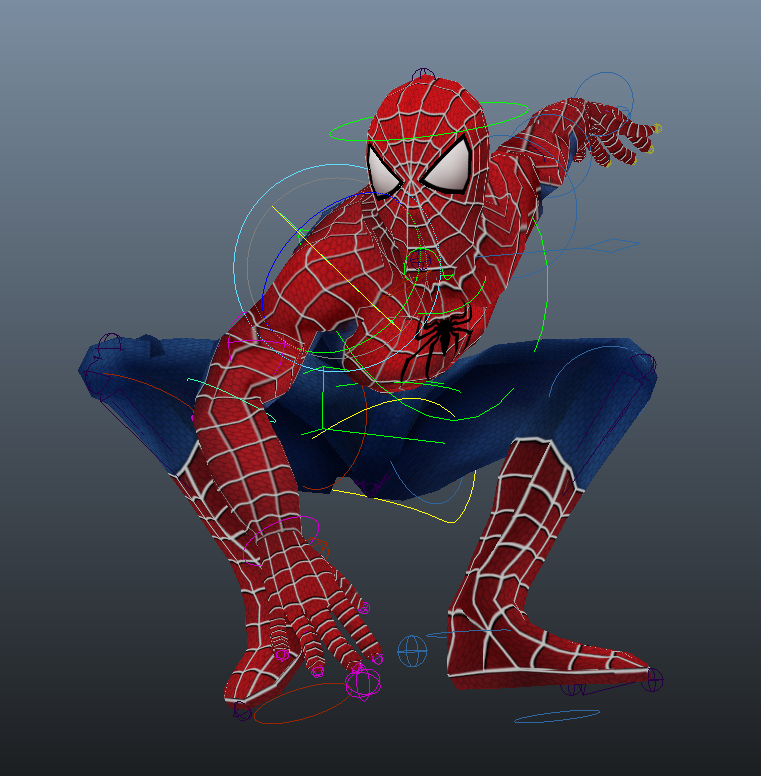The width and height of the screenshot is (761, 776).
Task: Pick the blue diamond control beside the raised arm
Action: tap(611, 245)
